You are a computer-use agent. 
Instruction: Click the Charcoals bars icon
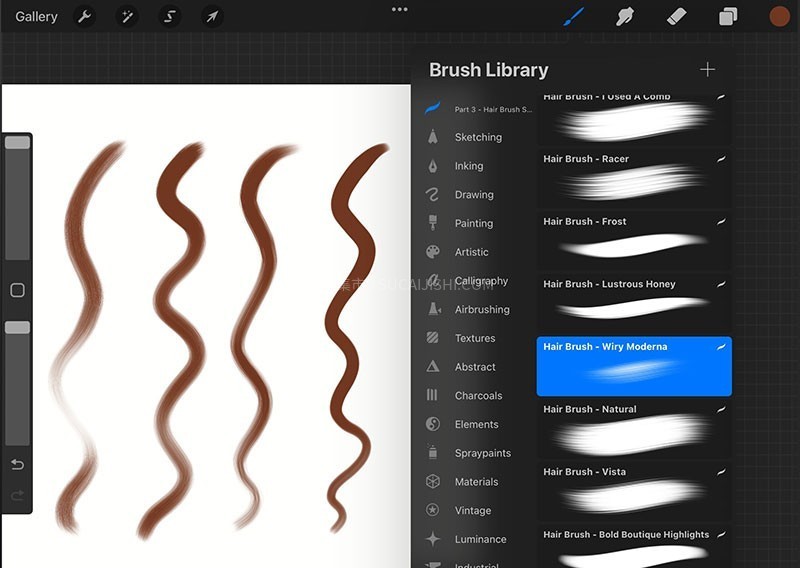click(432, 395)
